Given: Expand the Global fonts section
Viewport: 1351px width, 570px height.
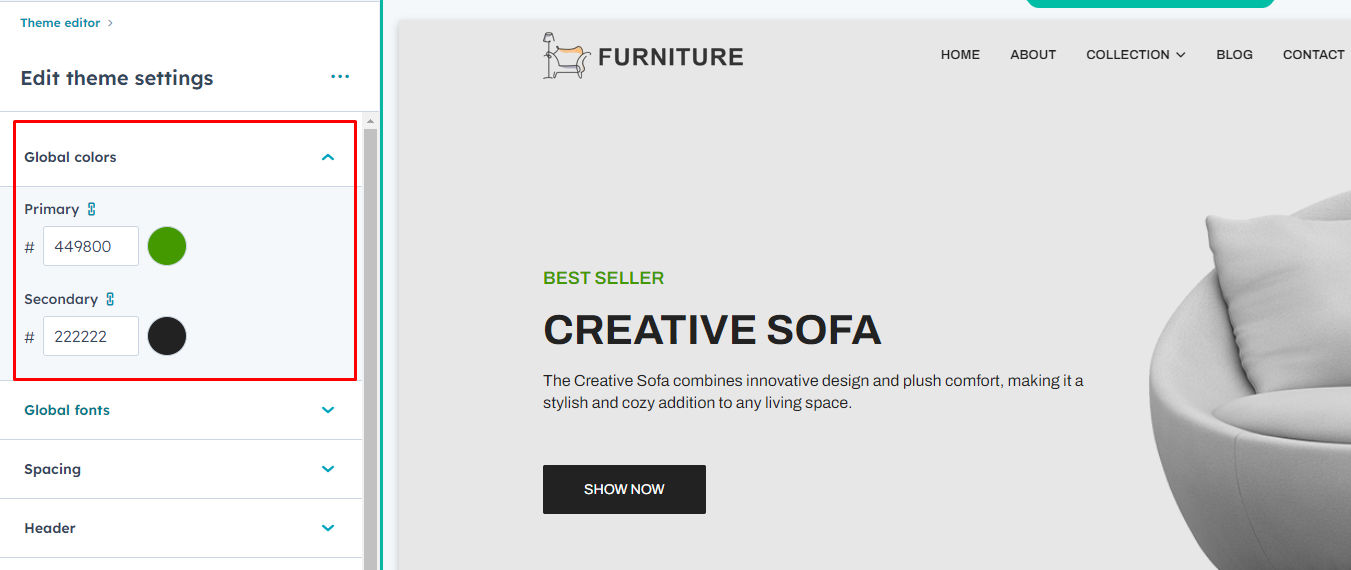Looking at the screenshot, I should pos(328,410).
